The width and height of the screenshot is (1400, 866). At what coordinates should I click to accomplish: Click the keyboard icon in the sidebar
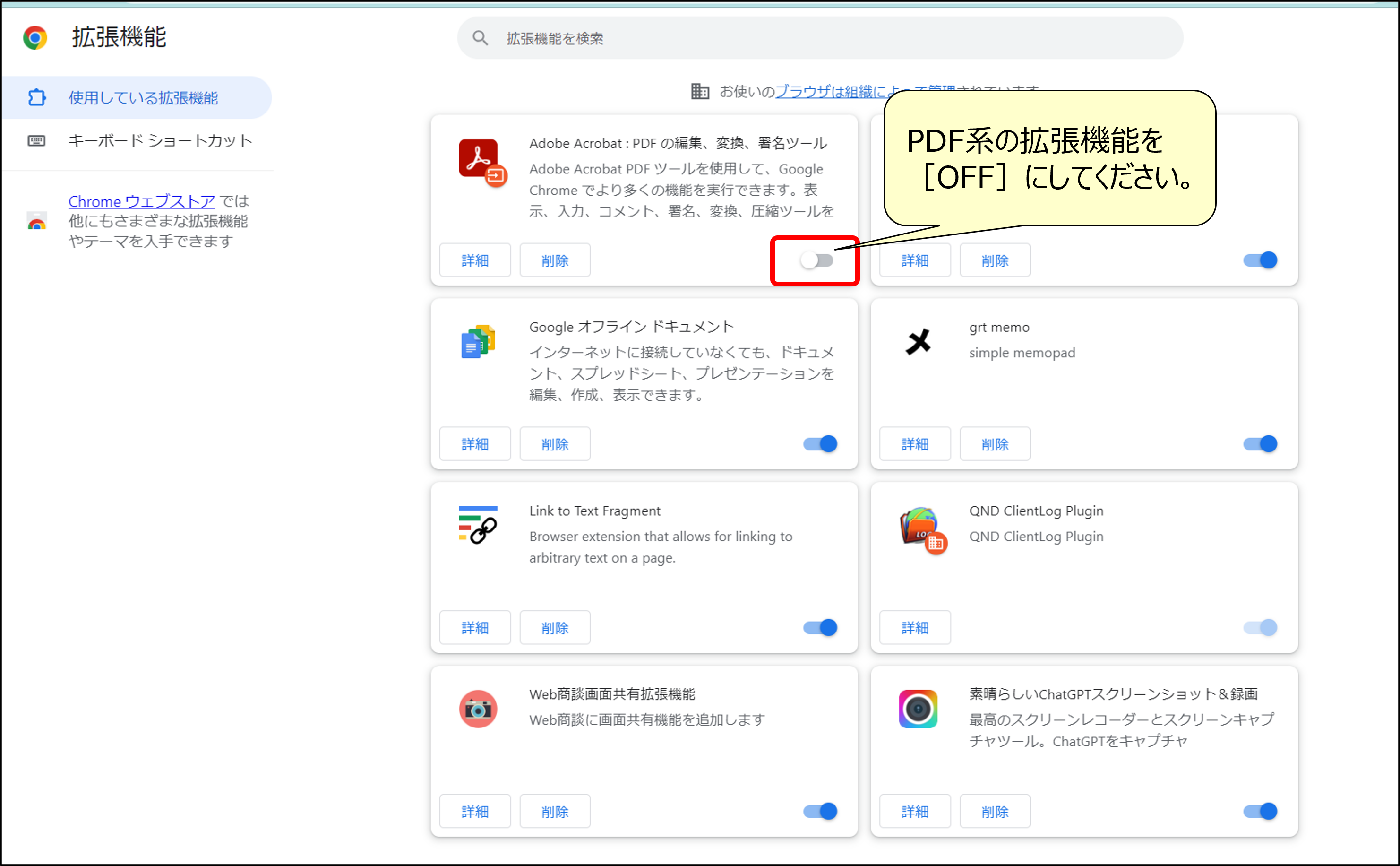(x=37, y=140)
